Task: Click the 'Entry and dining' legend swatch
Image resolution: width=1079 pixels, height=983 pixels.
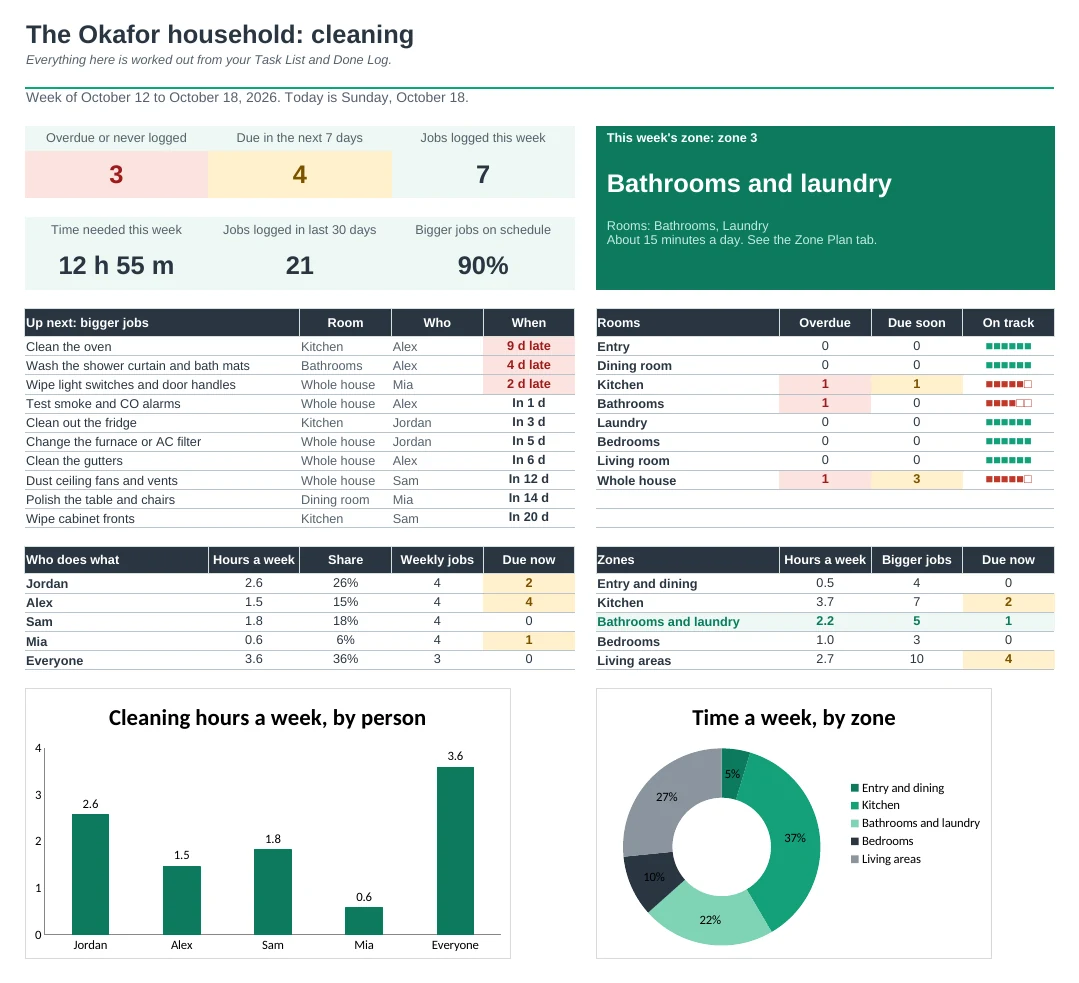Action: point(855,788)
